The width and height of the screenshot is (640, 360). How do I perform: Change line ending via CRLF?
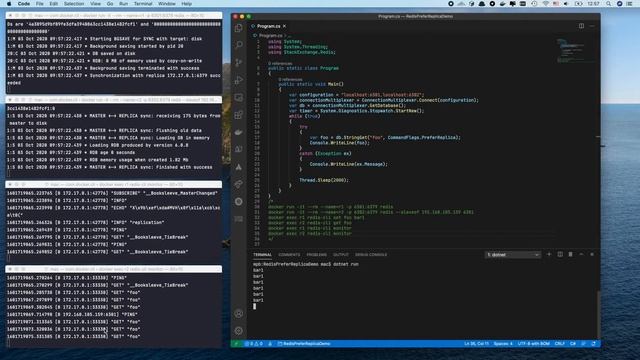[560, 344]
